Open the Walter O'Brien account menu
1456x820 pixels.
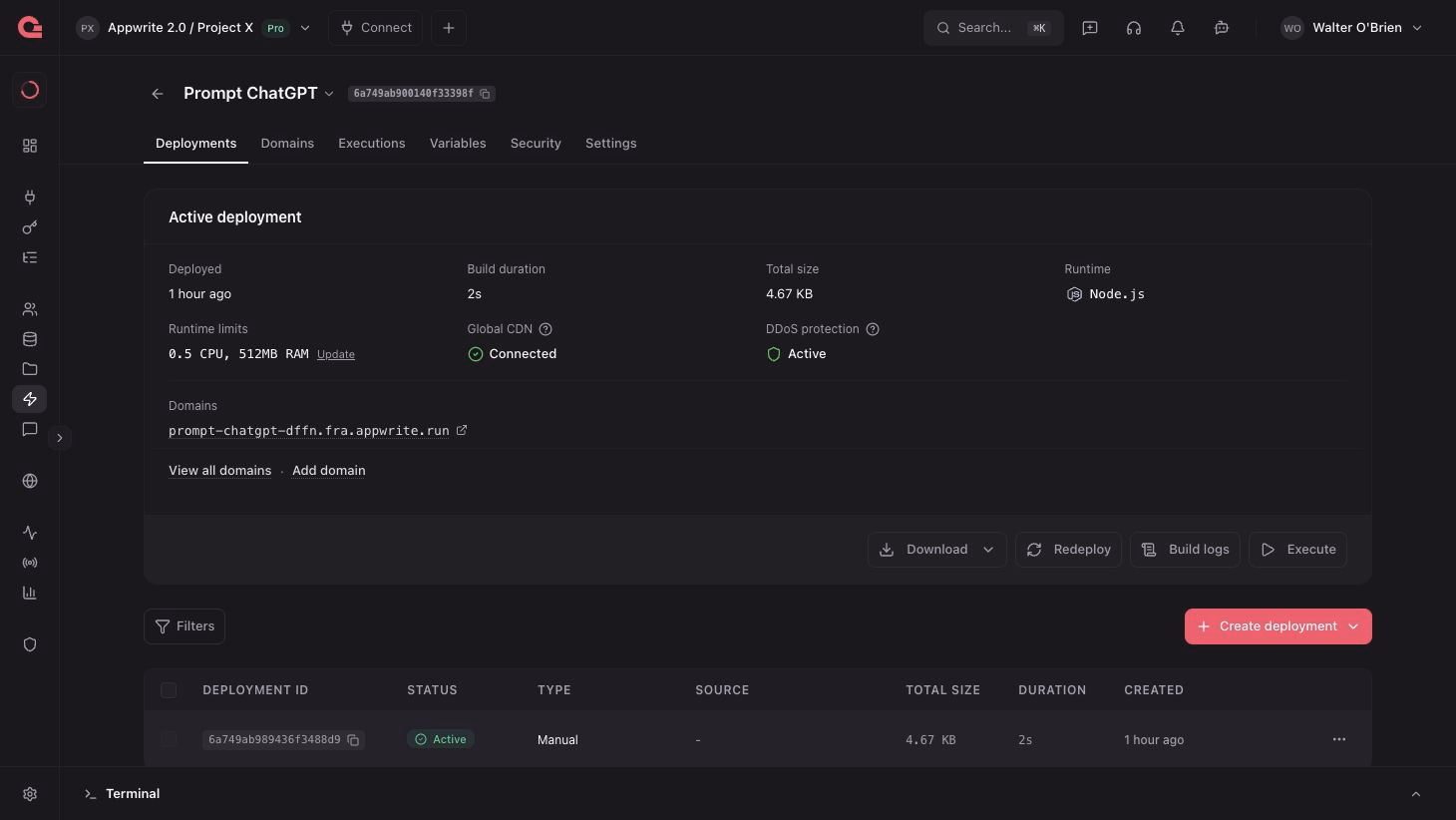tap(1351, 28)
